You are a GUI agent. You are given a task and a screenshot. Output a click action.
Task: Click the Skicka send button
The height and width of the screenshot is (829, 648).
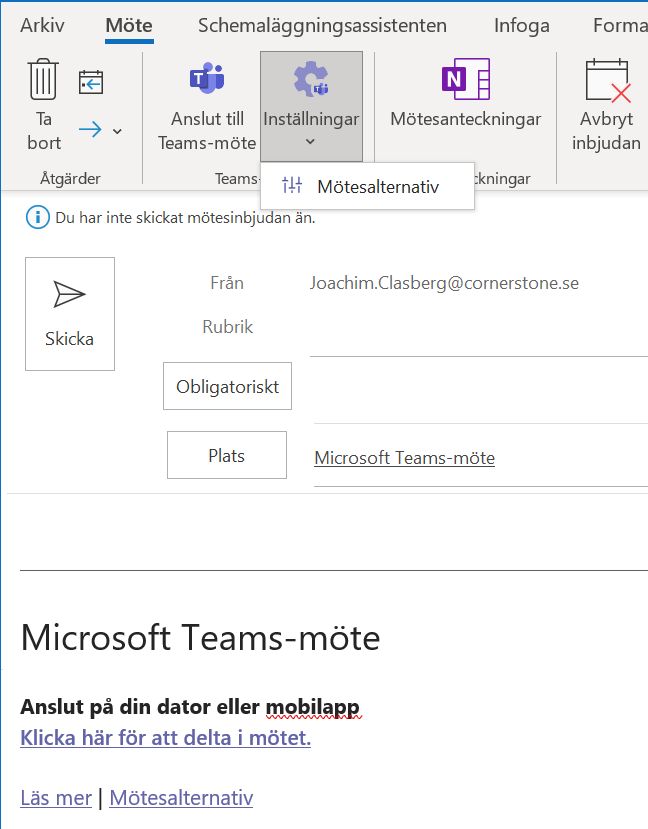point(70,314)
